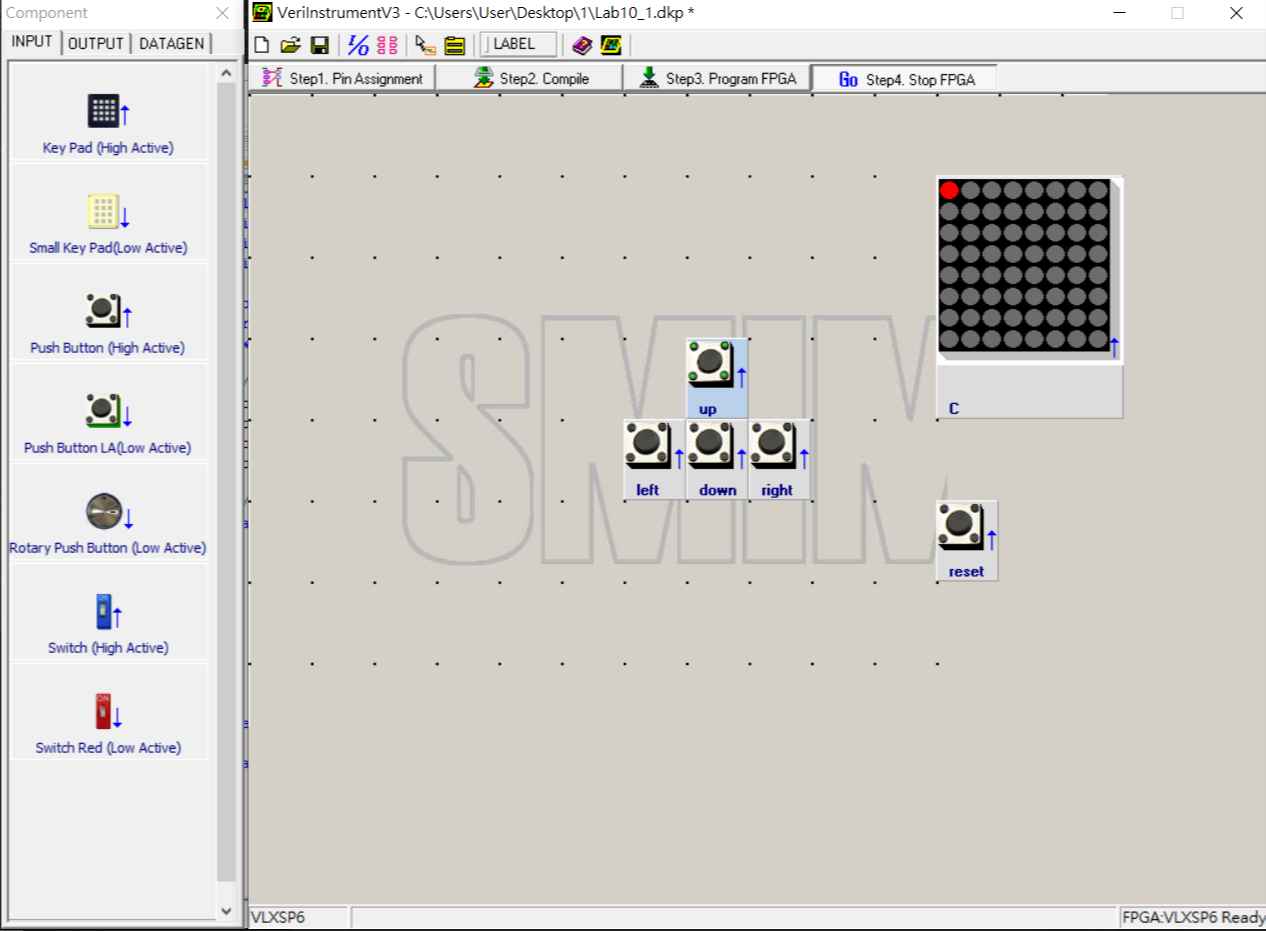Select the Key Pad (High Active) component icon
Image resolution: width=1266 pixels, height=931 pixels.
click(x=108, y=111)
